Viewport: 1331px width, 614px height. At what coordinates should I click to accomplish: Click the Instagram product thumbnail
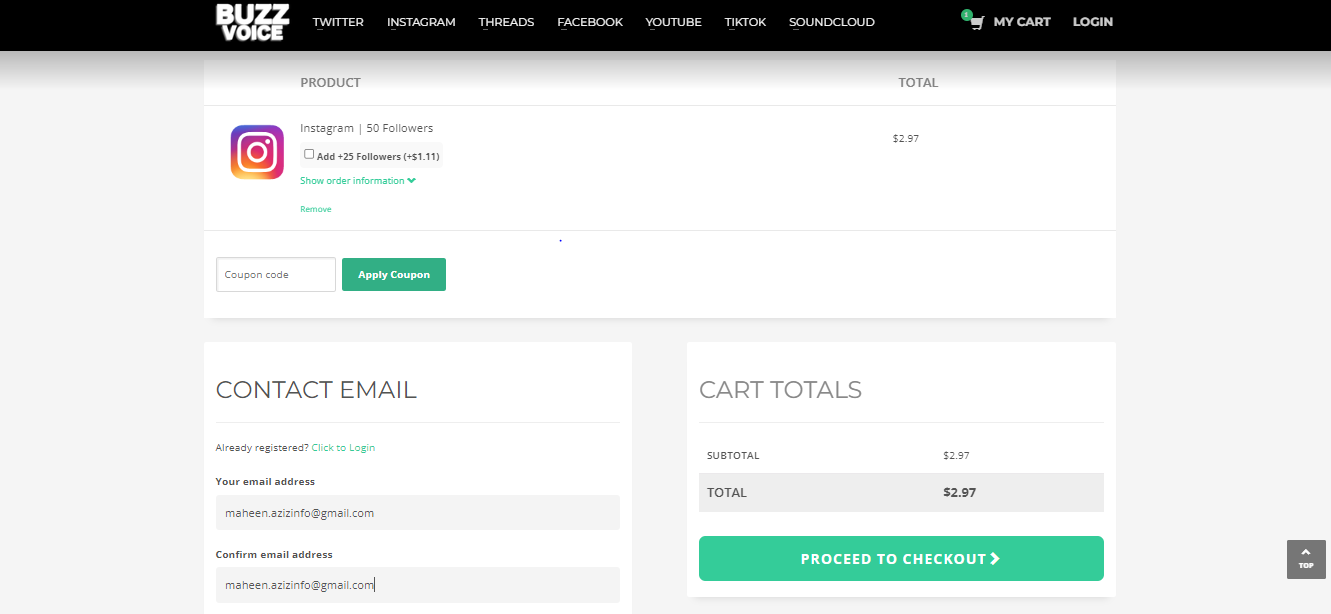(257, 152)
